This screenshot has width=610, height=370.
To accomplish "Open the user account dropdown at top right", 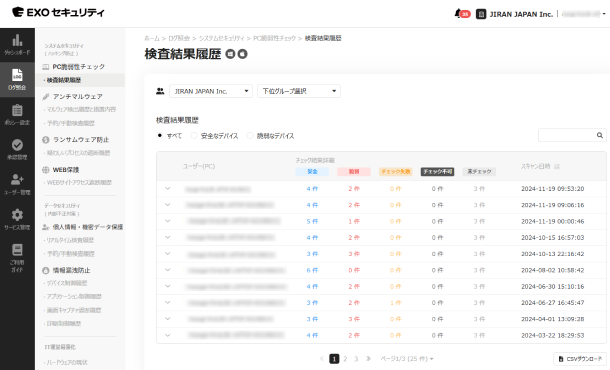I will pyautogui.click(x=584, y=14).
